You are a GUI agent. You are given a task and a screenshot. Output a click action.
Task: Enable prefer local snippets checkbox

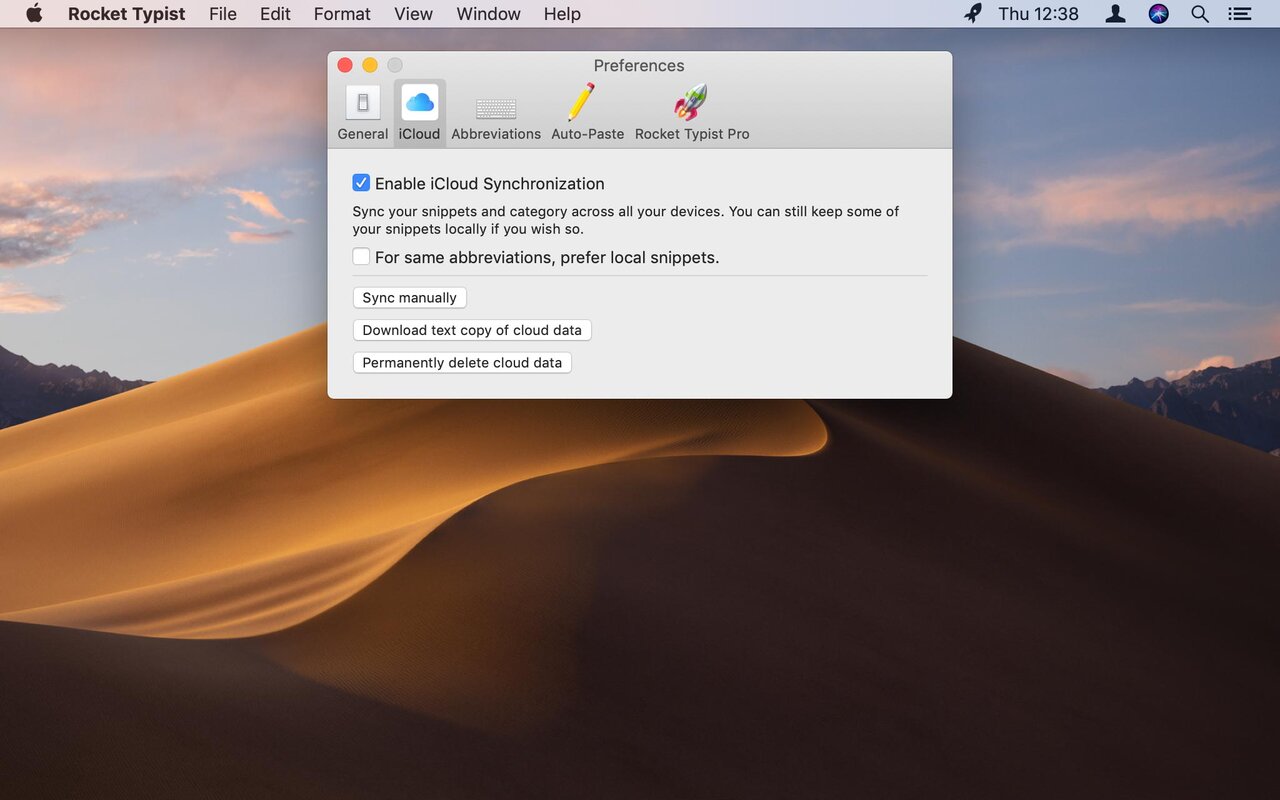point(361,257)
